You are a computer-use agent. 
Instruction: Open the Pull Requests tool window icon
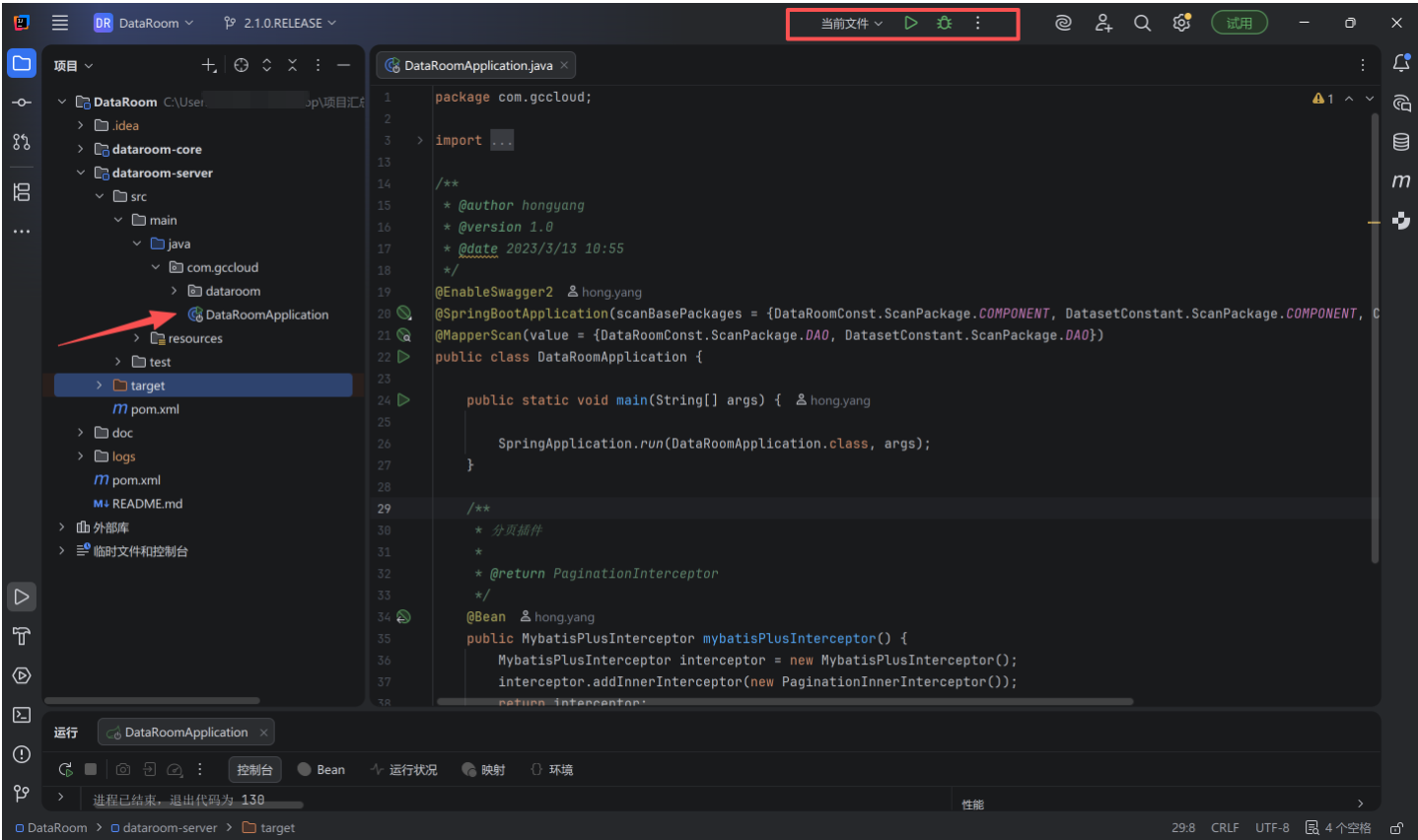pyautogui.click(x=22, y=142)
